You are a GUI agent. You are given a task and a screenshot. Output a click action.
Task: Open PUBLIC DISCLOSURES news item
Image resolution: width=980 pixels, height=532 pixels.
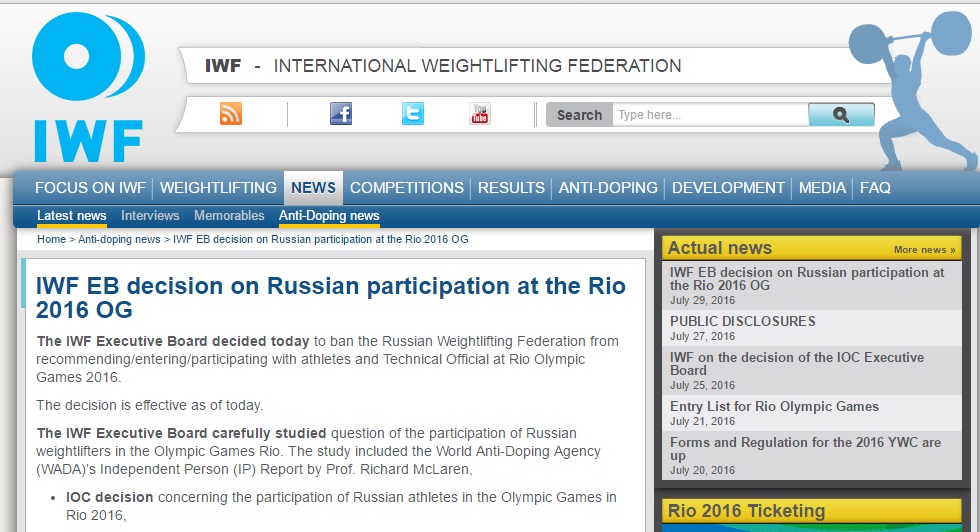[x=811, y=328]
